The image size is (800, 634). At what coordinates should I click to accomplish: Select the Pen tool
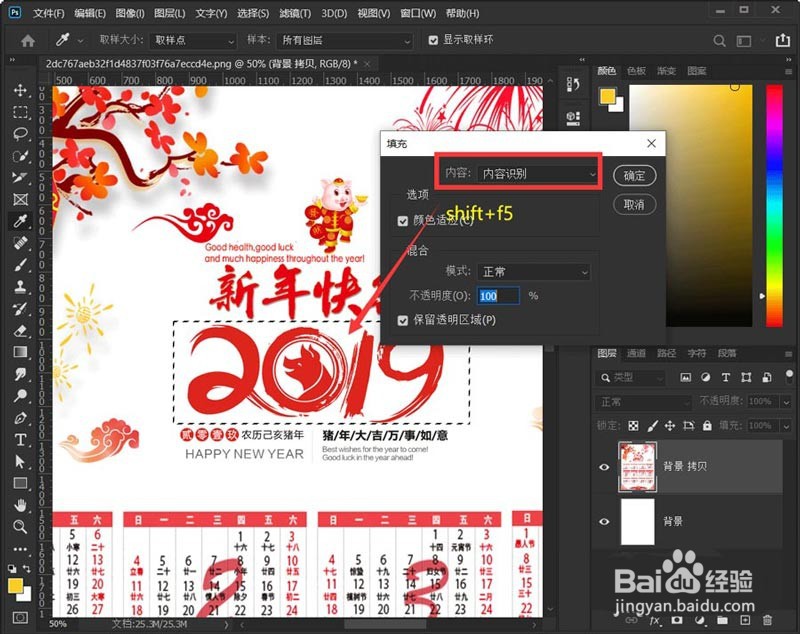click(20, 418)
